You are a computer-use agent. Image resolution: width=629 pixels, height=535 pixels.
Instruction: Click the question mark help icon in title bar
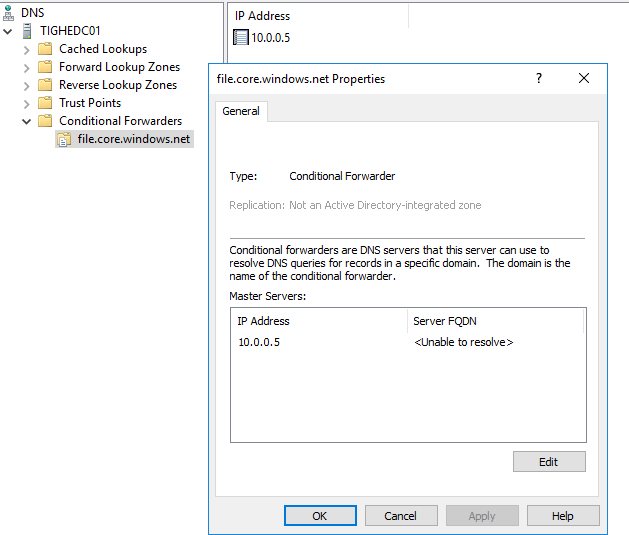pyautogui.click(x=539, y=79)
